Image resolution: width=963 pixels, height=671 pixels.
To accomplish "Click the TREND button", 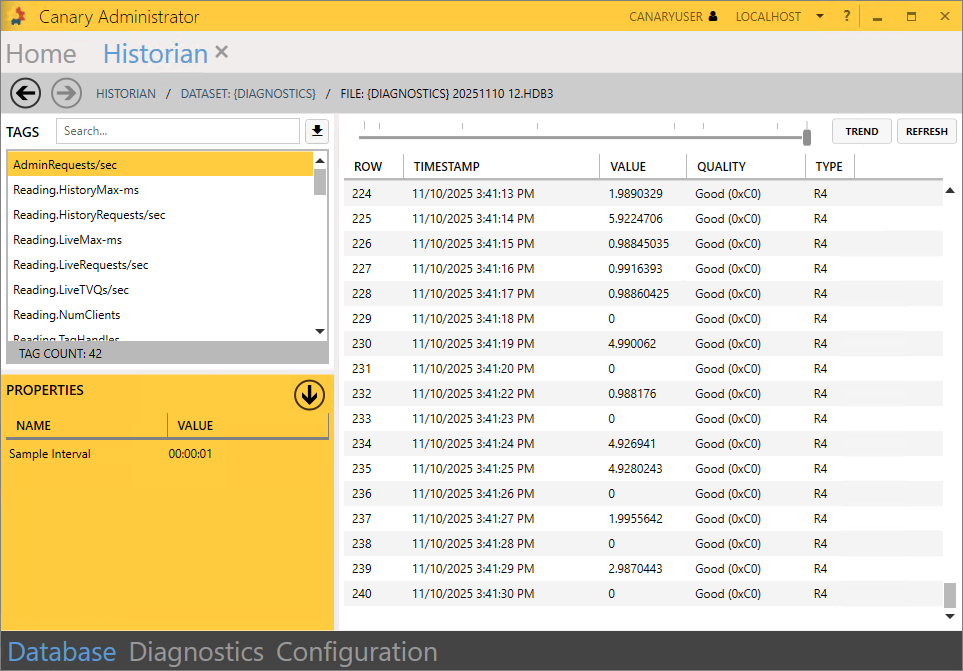I will tap(861, 131).
